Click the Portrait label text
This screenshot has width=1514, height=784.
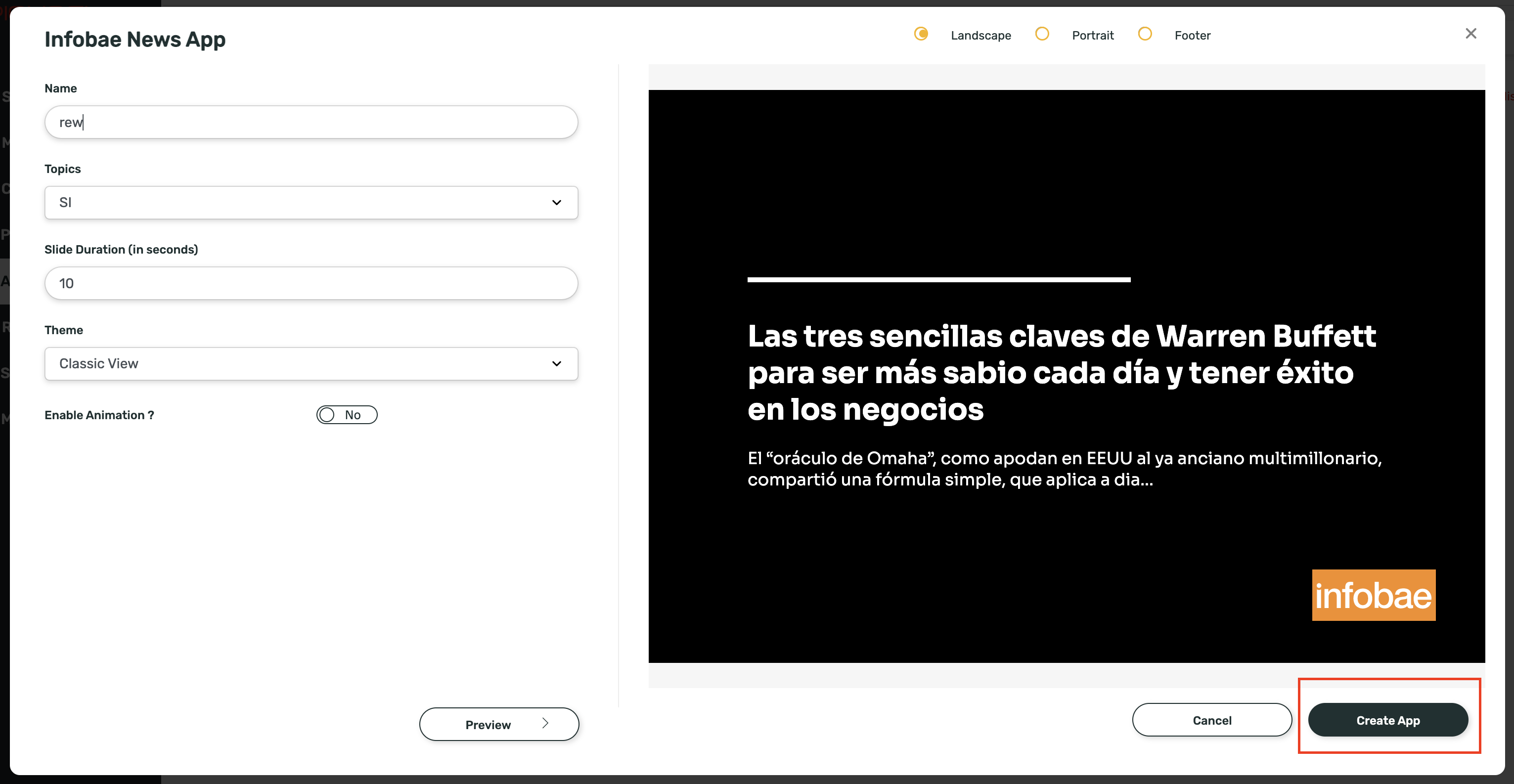point(1092,35)
